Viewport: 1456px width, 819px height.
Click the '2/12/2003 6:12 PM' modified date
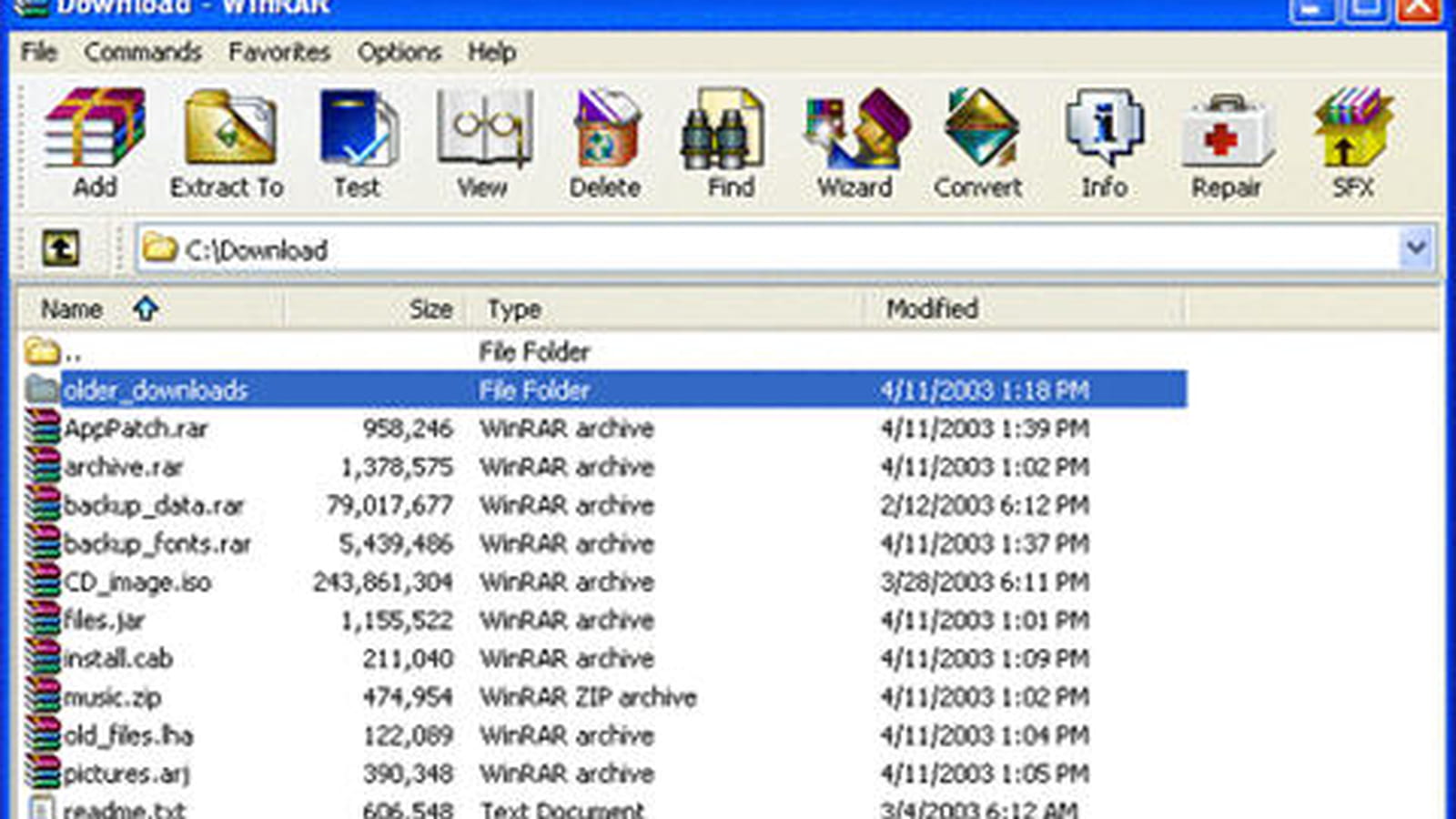985,505
